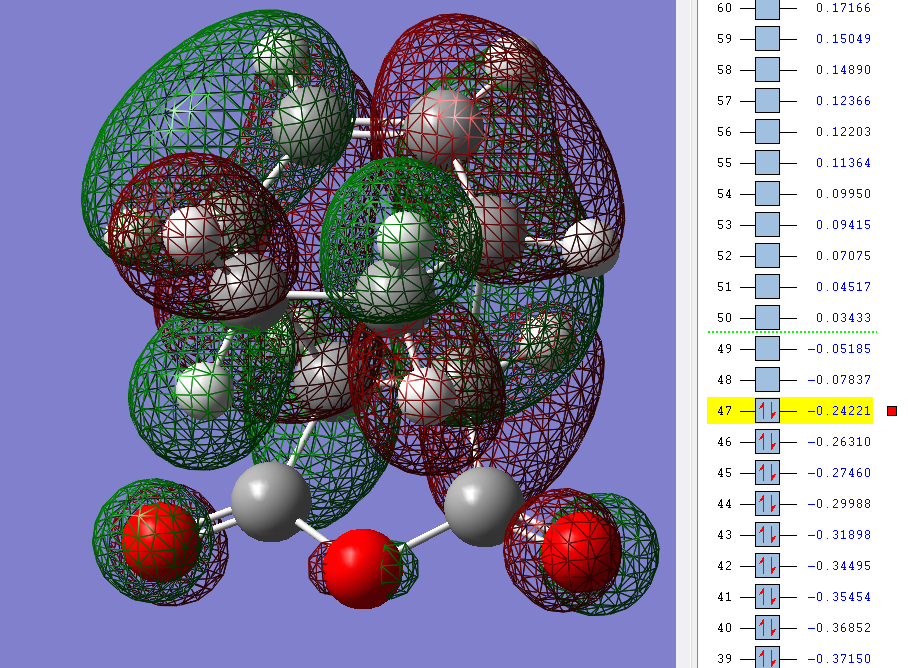This screenshot has width=908, height=668.
Task: Click energy value -0.05185
Action: [x=839, y=349]
